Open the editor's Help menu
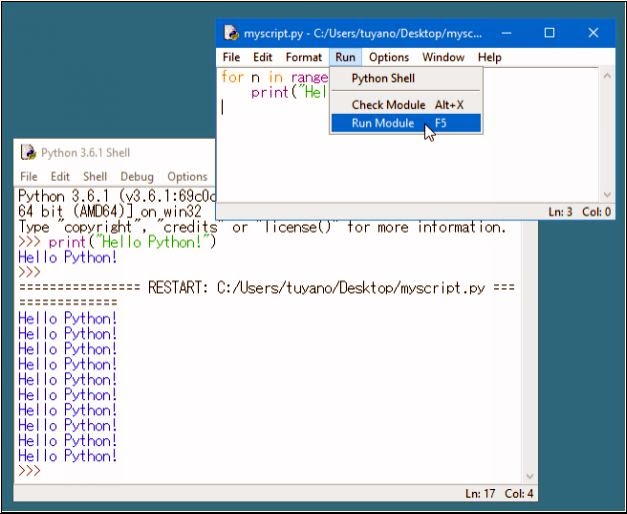 coord(489,57)
